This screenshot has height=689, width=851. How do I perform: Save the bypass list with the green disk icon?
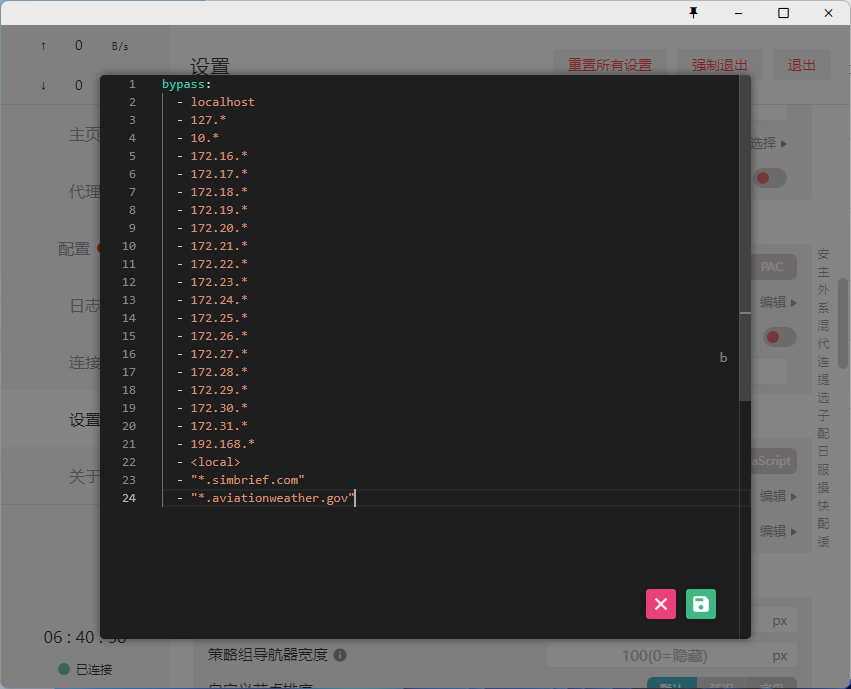(x=701, y=604)
